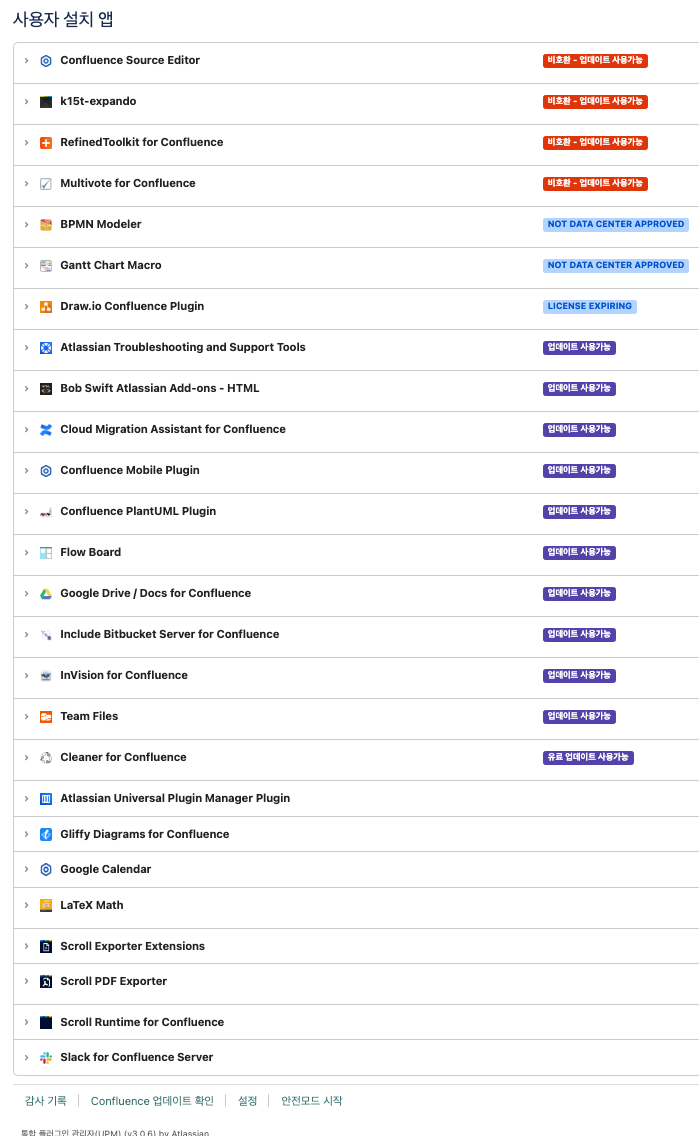This screenshot has height=1136, width=699.
Task: Click the Scroll Runtime for Confluence icon
Action: point(46,1023)
